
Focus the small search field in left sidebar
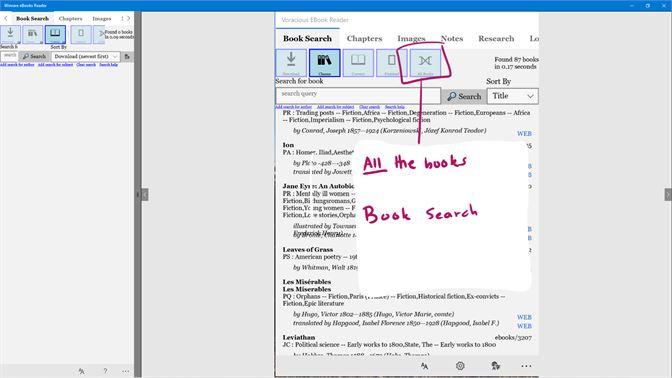9,57
